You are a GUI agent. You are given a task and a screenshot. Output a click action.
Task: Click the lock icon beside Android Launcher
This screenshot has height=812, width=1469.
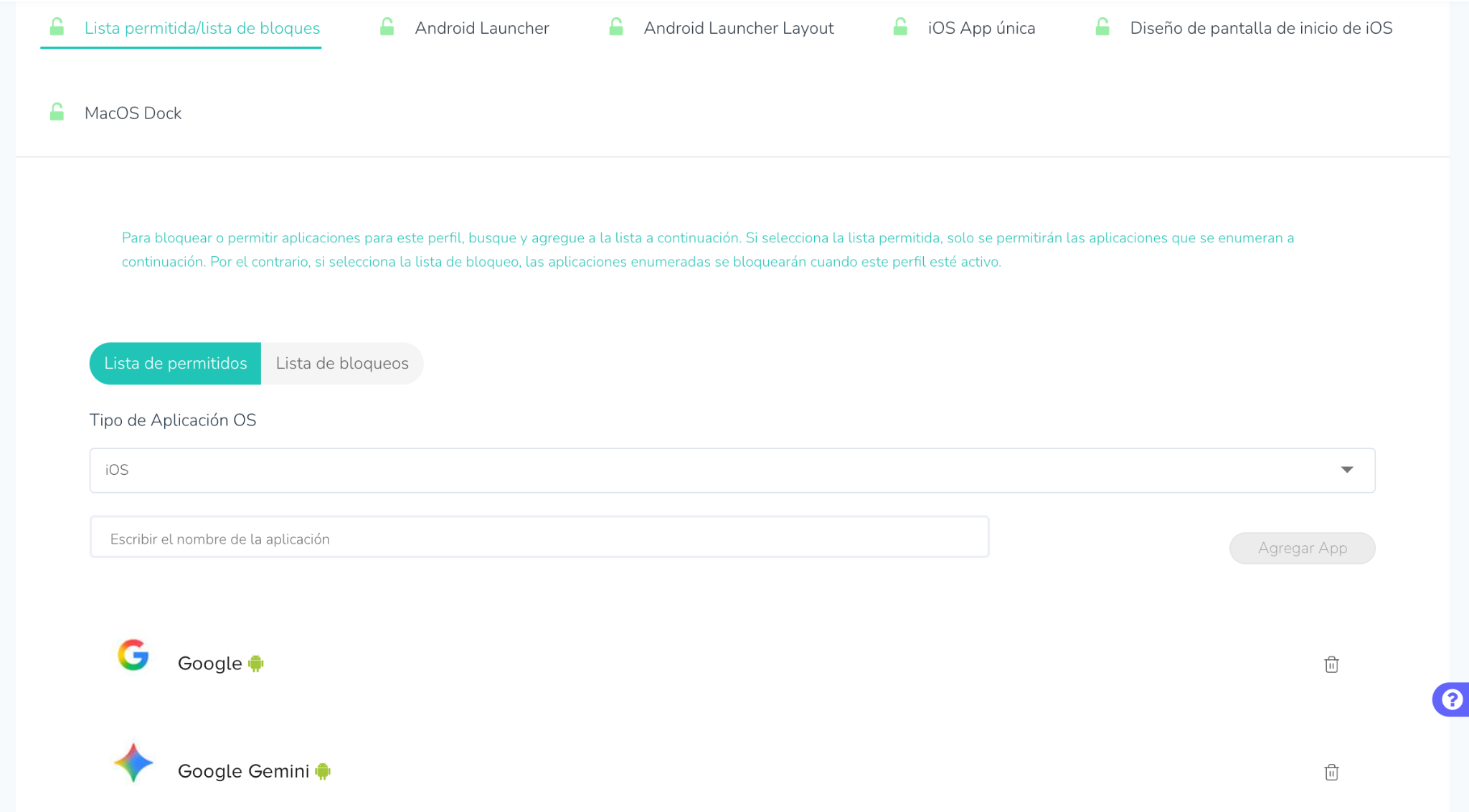coord(387,27)
